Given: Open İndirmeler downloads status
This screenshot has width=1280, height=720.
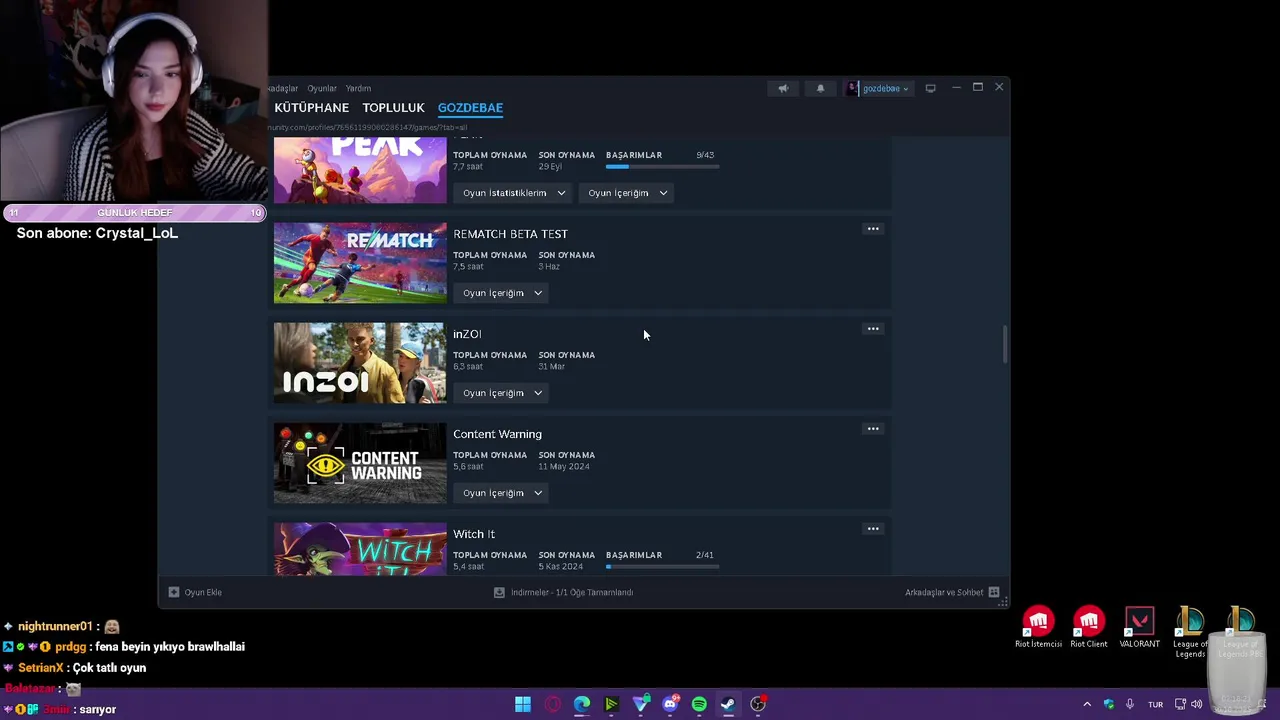Looking at the screenshot, I should (x=563, y=592).
